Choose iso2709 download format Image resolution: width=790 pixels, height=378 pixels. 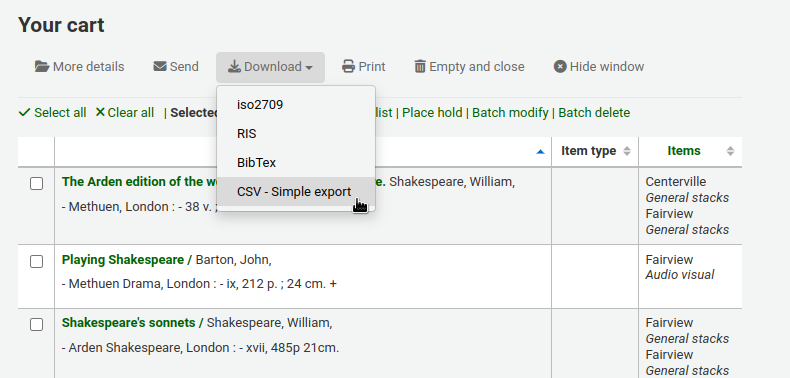tap(296, 105)
